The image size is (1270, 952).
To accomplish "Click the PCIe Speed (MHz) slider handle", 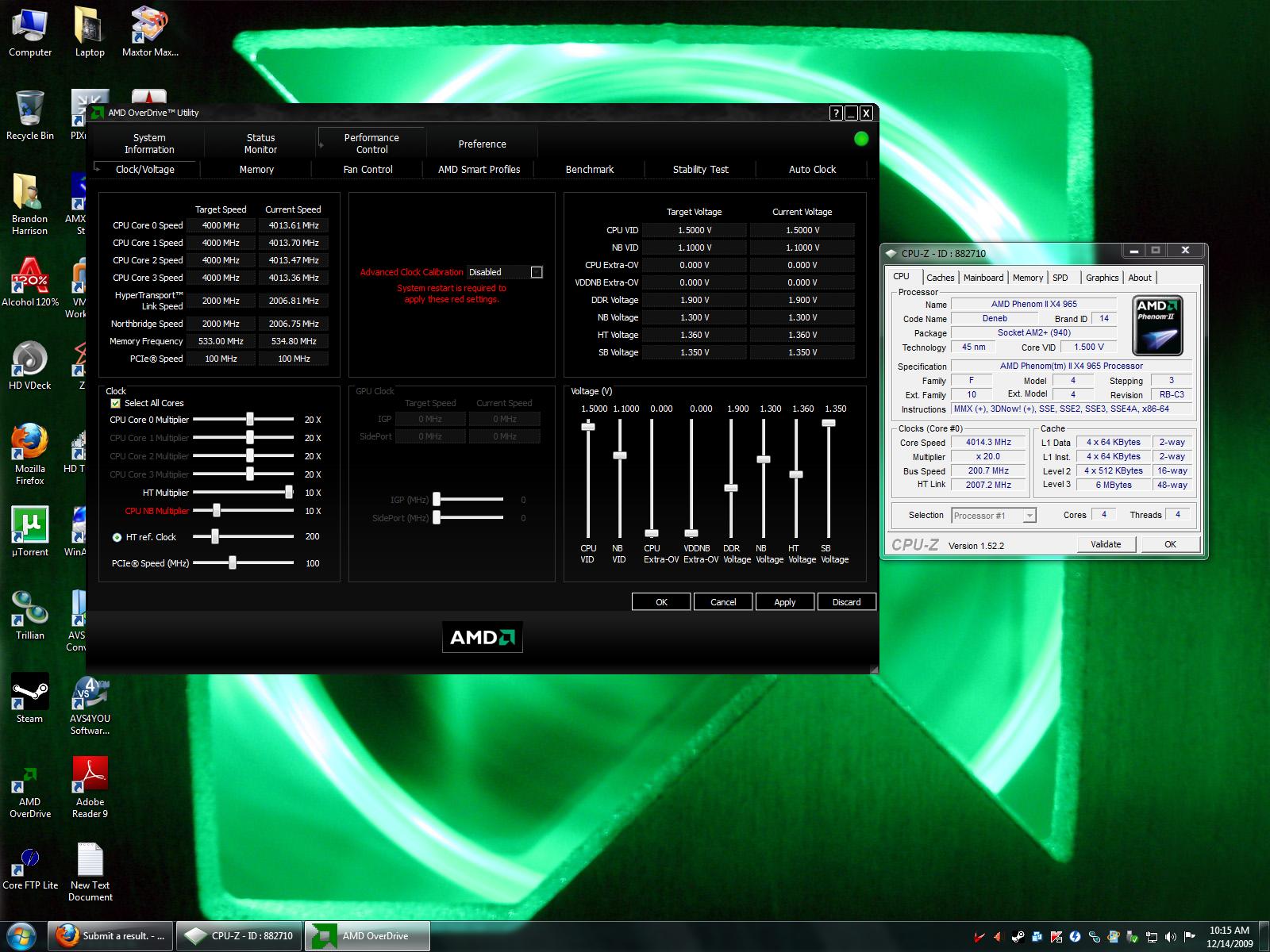I will click(x=233, y=562).
